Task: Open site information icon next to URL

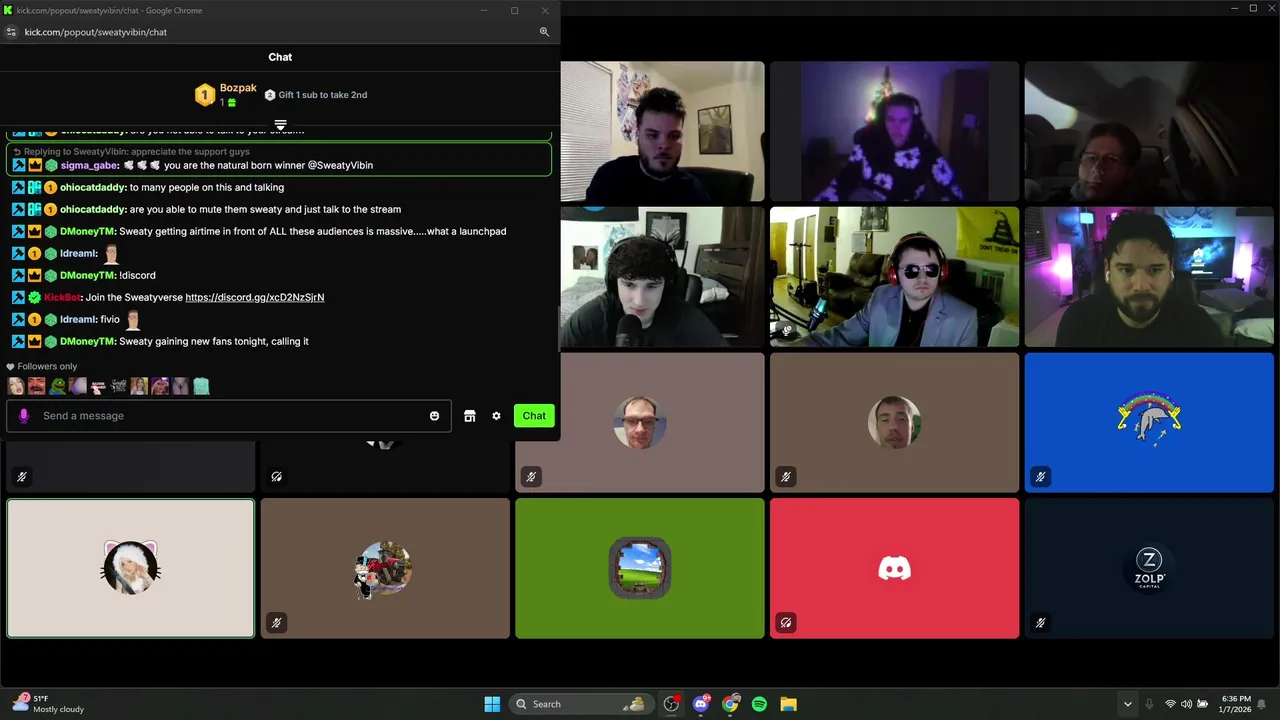Action: point(11,32)
